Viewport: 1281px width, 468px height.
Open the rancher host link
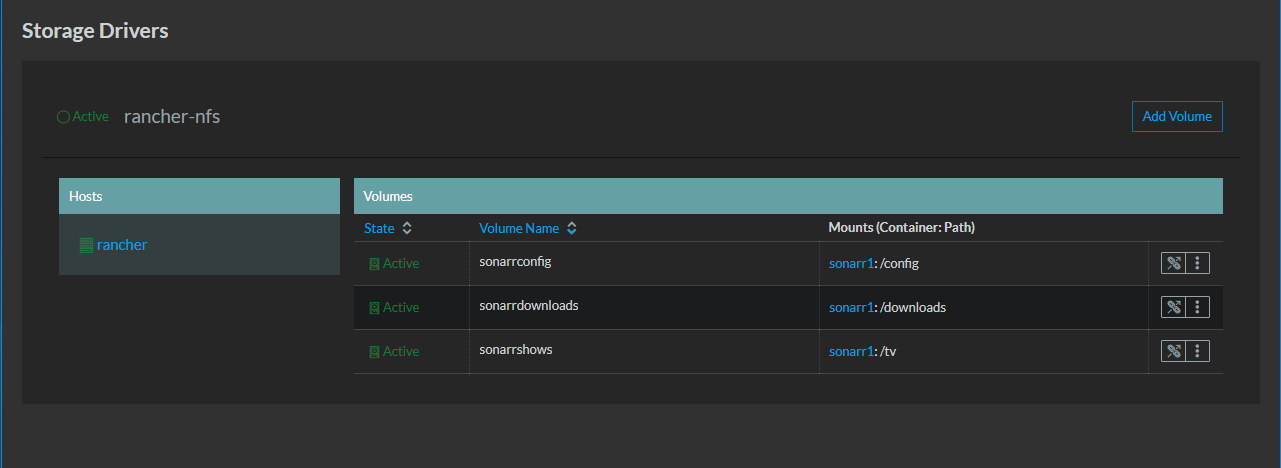(x=122, y=245)
